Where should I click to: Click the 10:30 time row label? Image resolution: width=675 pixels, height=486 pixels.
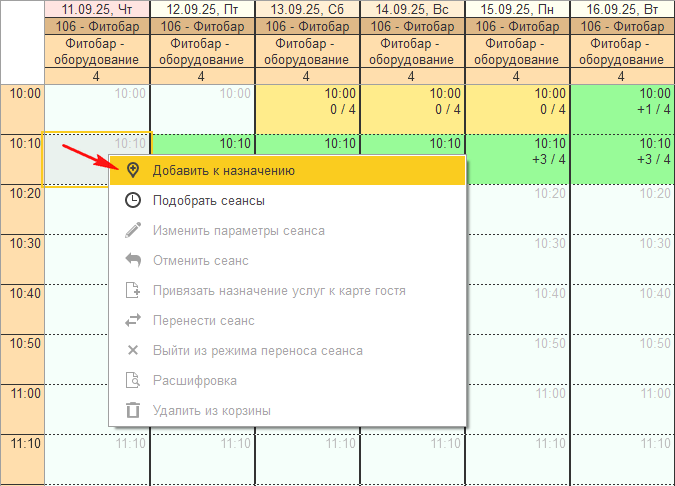click(x=23, y=259)
